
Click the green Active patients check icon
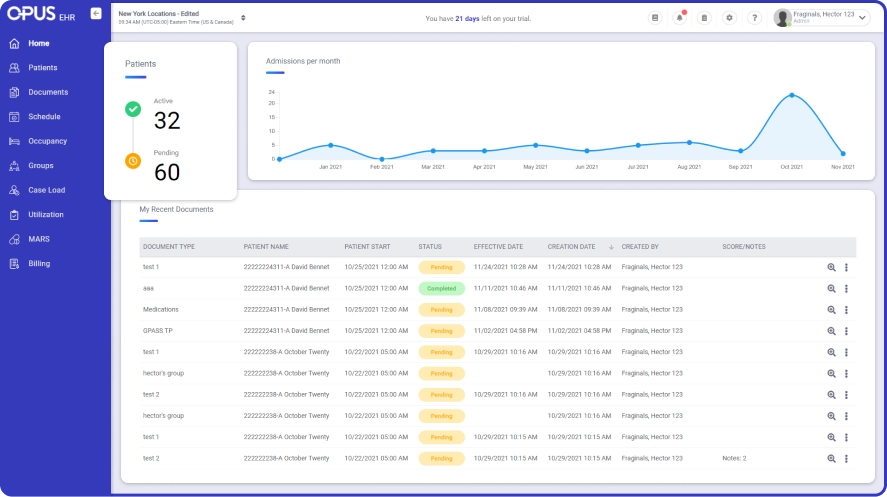(x=132, y=109)
